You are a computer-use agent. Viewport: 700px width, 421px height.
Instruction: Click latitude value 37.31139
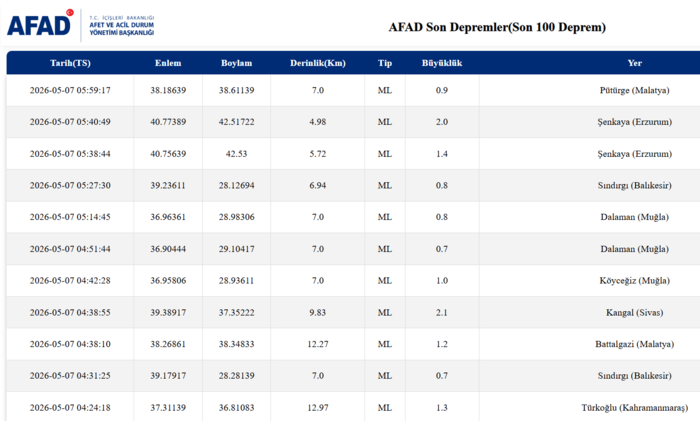click(x=168, y=408)
